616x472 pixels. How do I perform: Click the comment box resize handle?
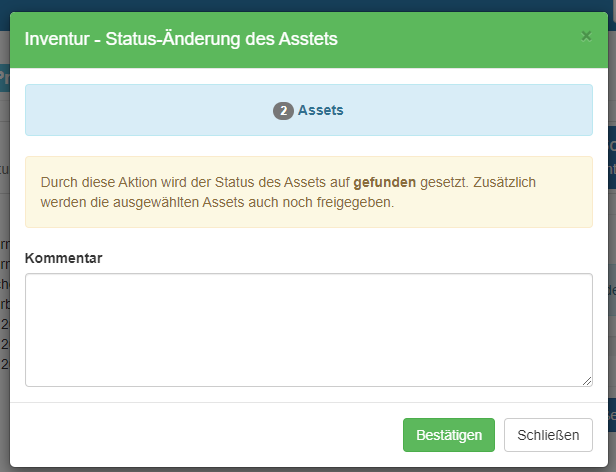[x=587, y=380]
